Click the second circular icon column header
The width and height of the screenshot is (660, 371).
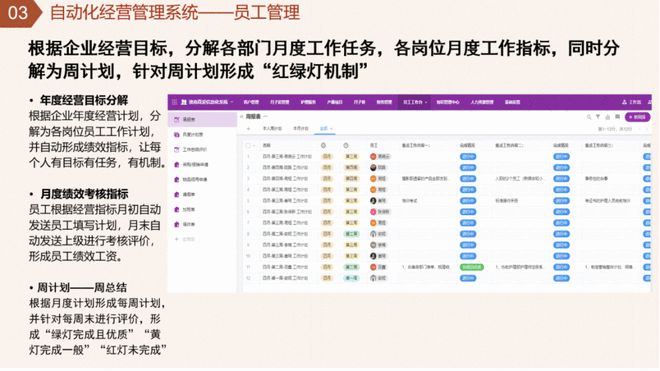346,145
